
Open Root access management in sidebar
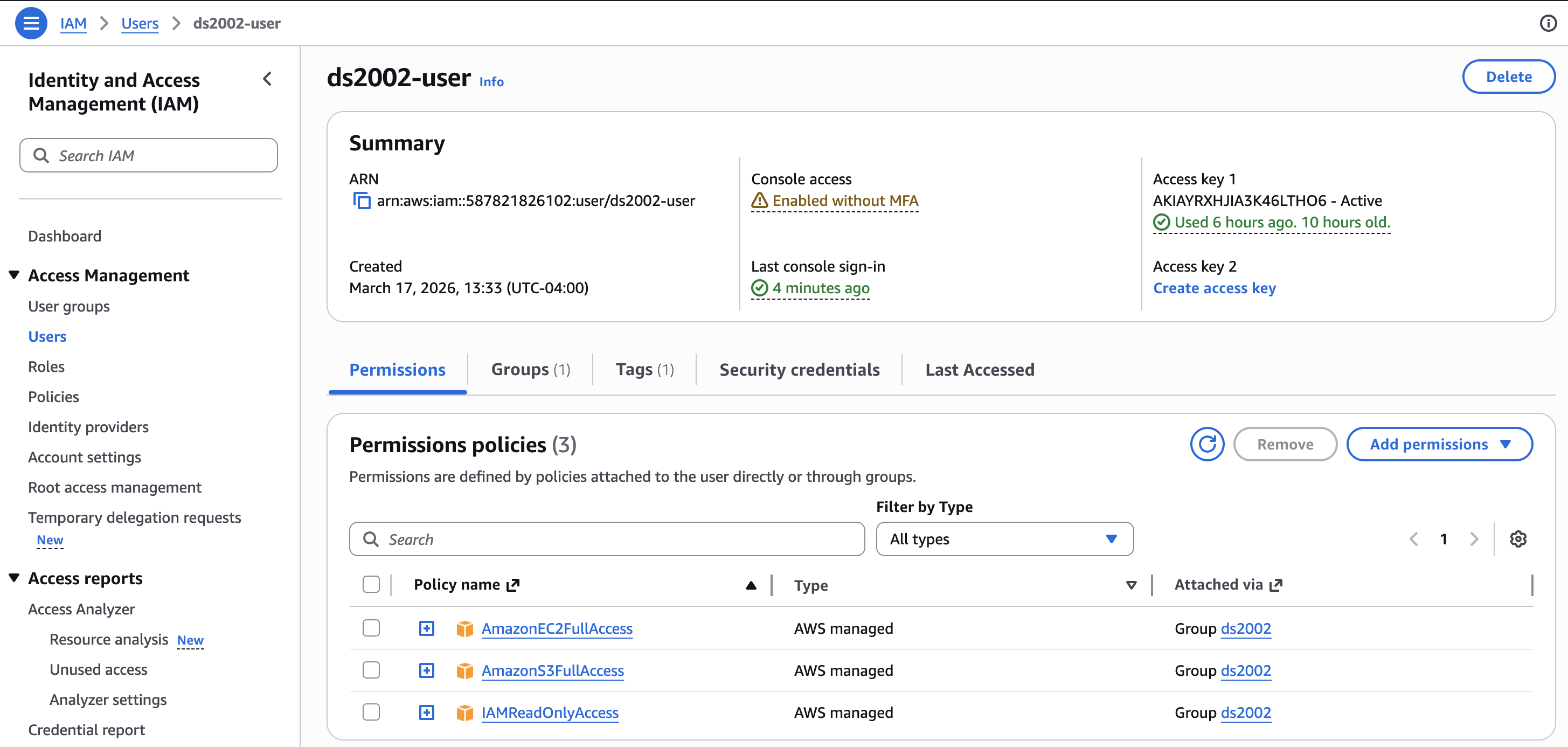114,487
